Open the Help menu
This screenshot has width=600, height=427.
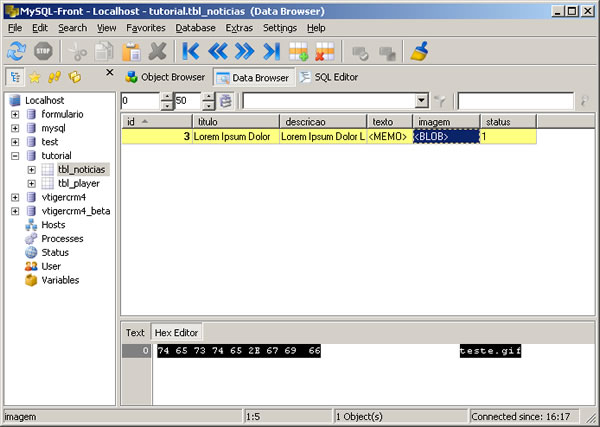[x=316, y=28]
